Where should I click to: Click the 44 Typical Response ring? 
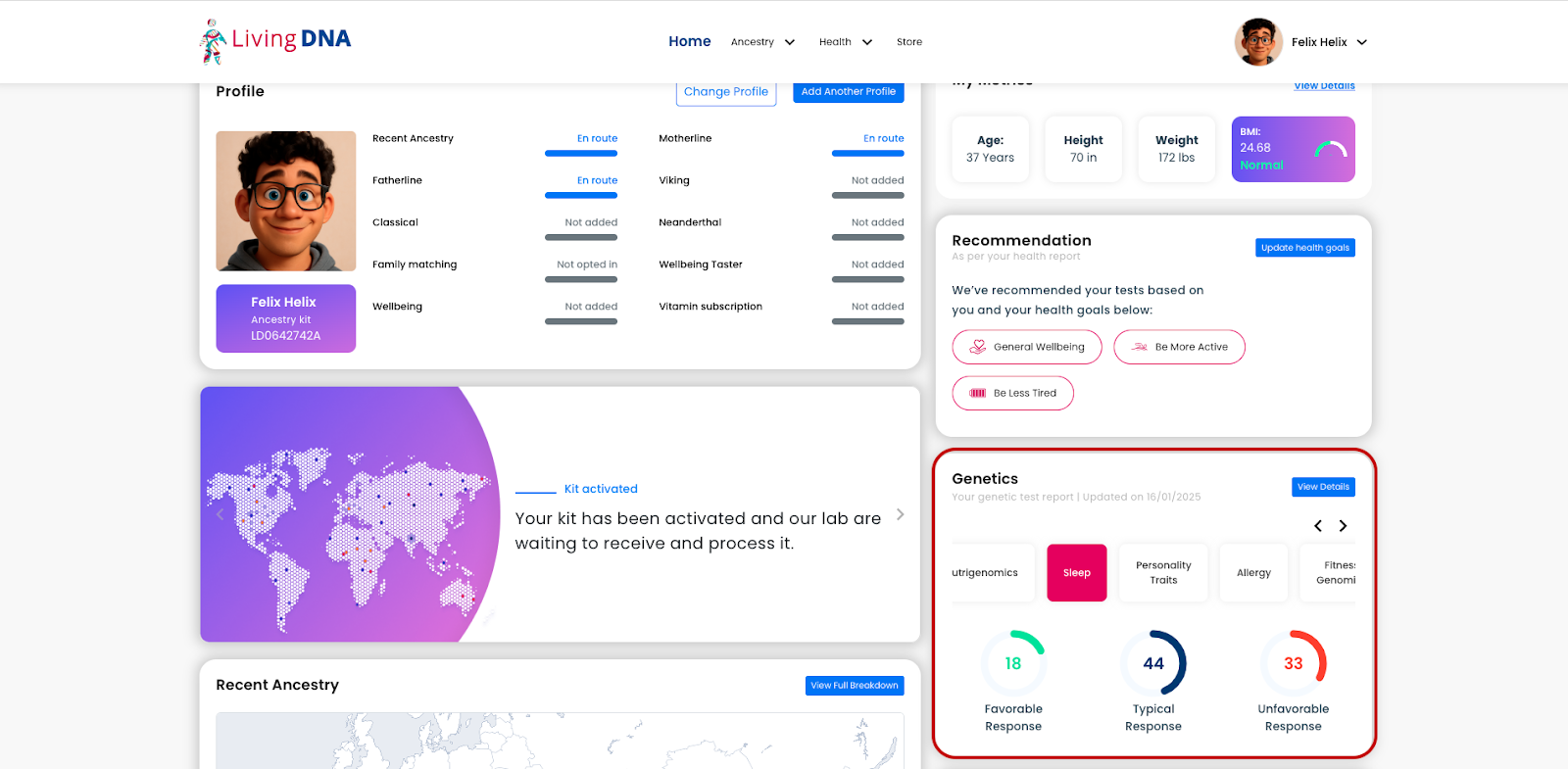click(x=1153, y=663)
